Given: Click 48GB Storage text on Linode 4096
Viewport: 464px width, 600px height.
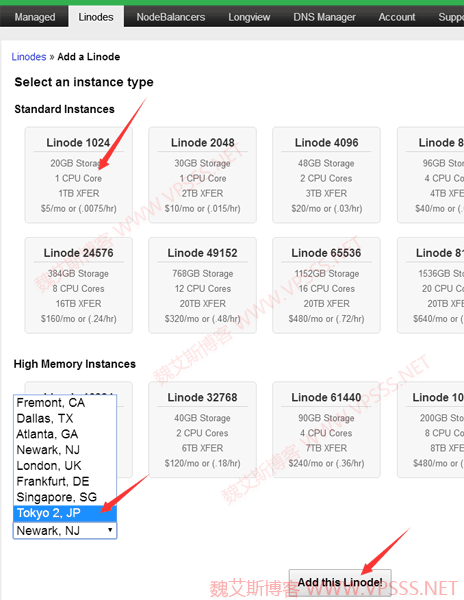Looking at the screenshot, I should pos(326,163).
